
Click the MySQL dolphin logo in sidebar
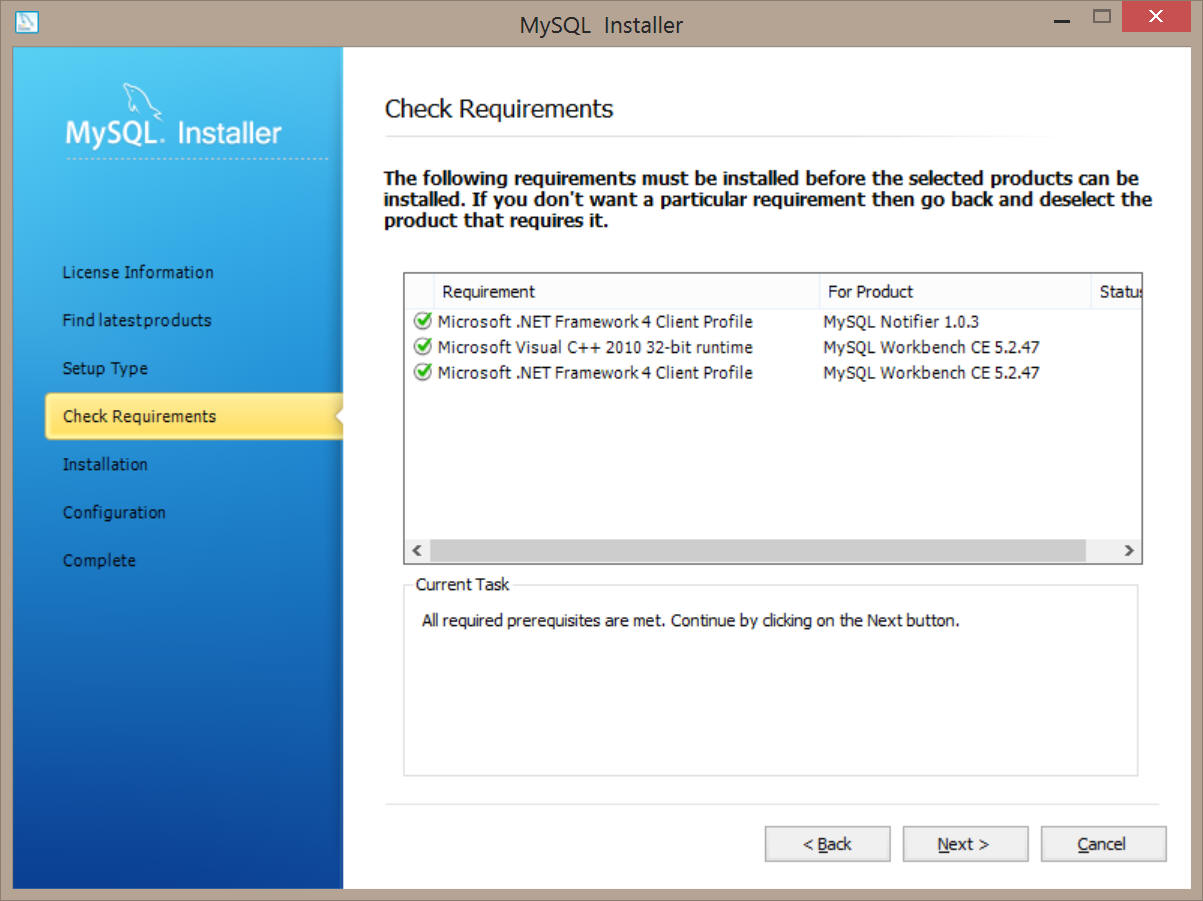[142, 103]
